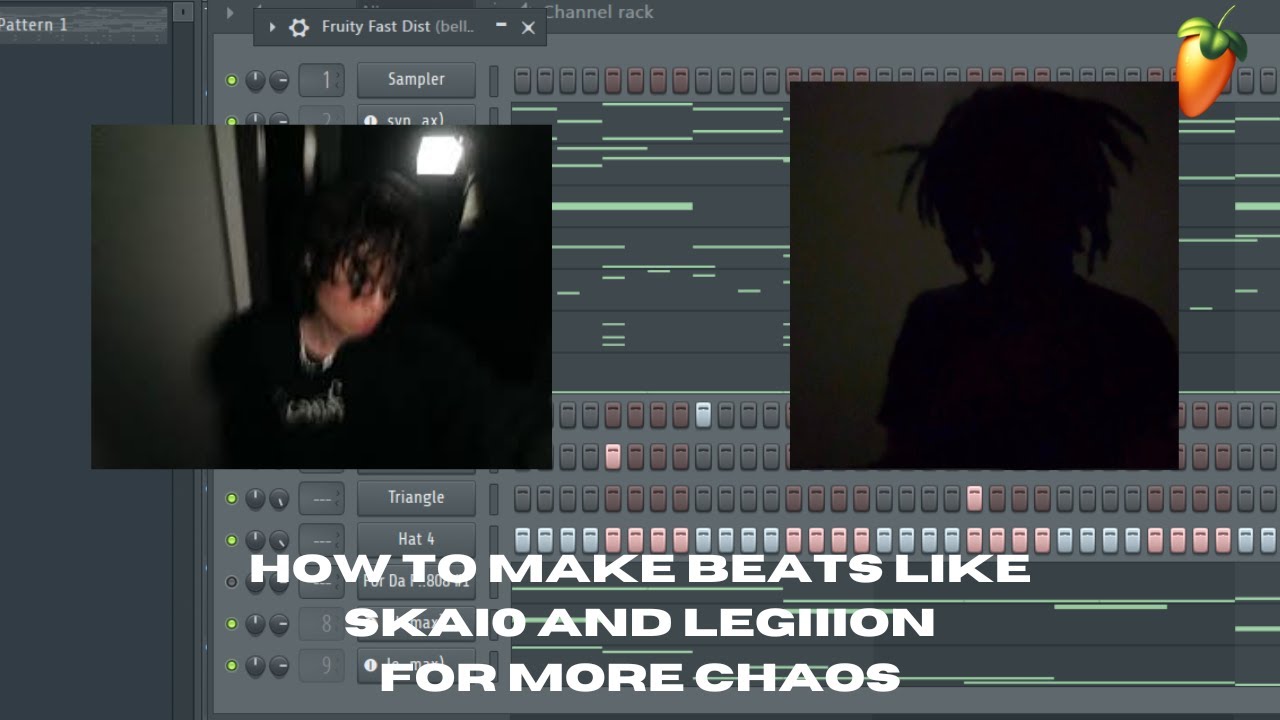Adjust the Hat 4 channel panning knob
This screenshot has height=720, width=1280.
pyautogui.click(x=255, y=540)
